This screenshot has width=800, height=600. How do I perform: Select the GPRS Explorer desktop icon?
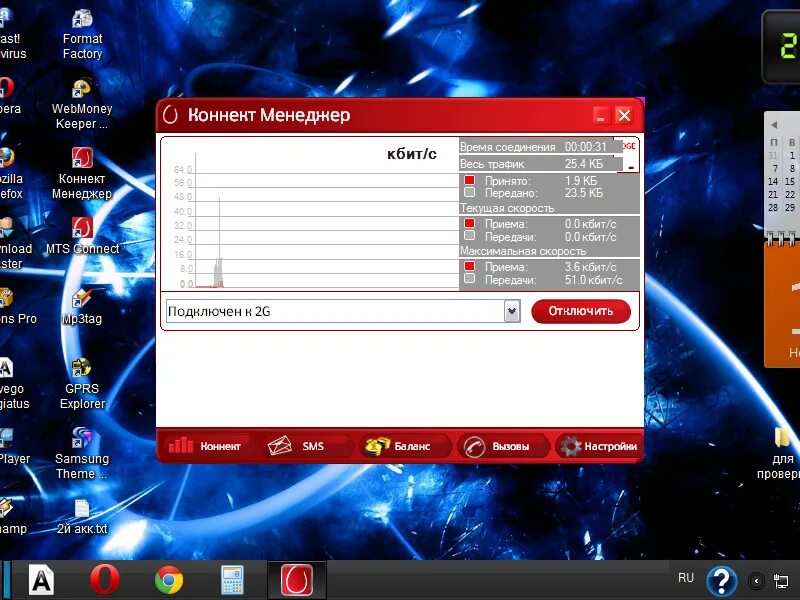pos(82,384)
